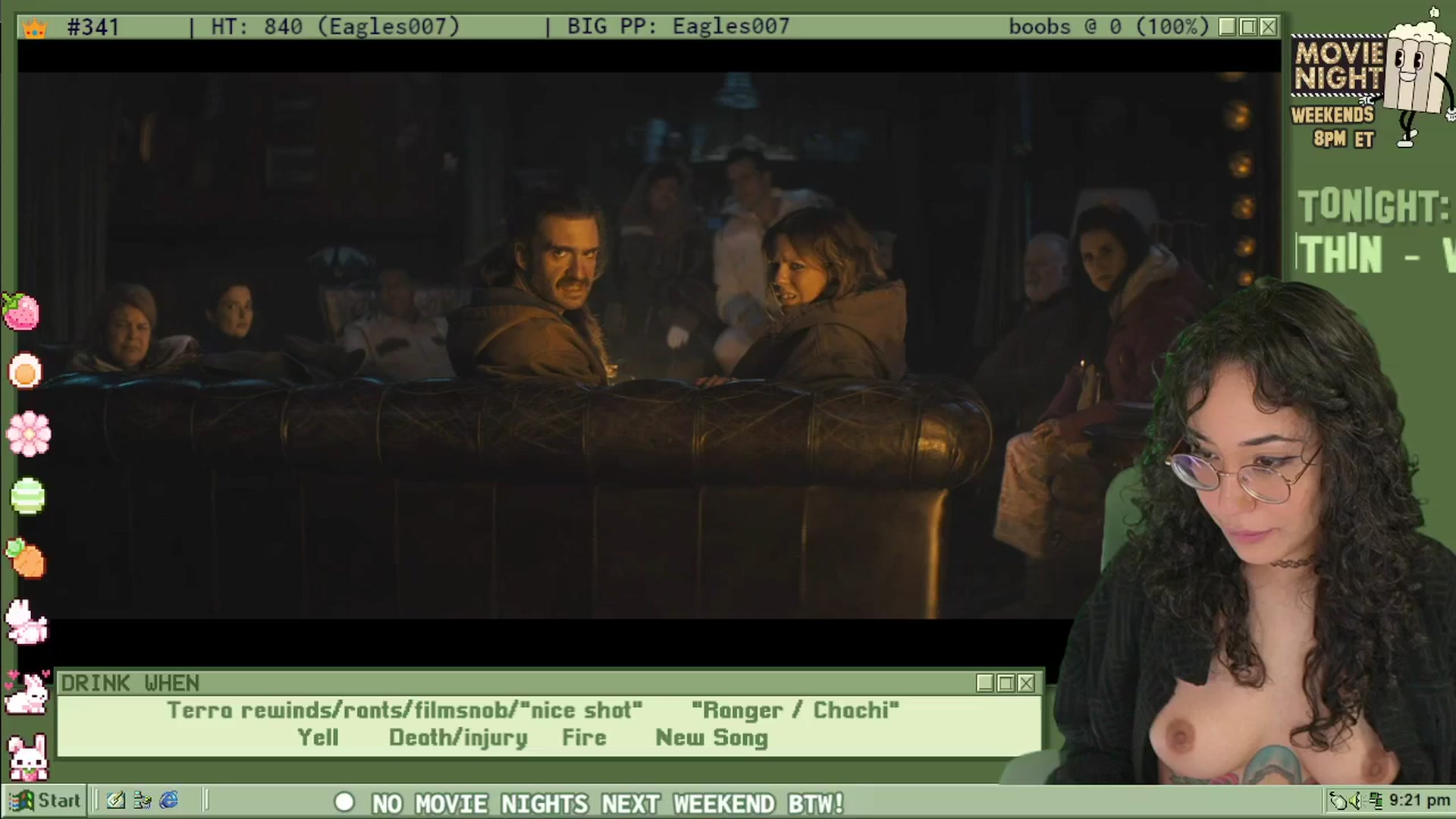Minimize the DRINK WHEN window
The image size is (1456, 819).
tap(985, 683)
